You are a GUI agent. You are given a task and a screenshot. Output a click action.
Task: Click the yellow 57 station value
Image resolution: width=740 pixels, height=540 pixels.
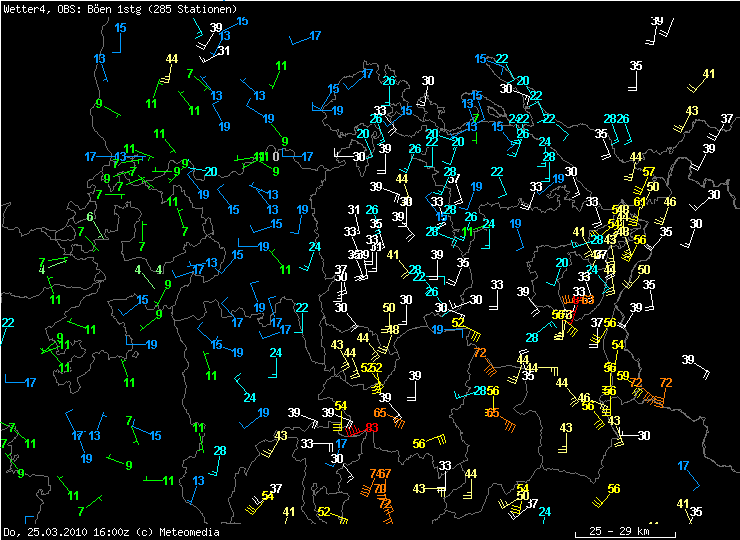[649, 173]
